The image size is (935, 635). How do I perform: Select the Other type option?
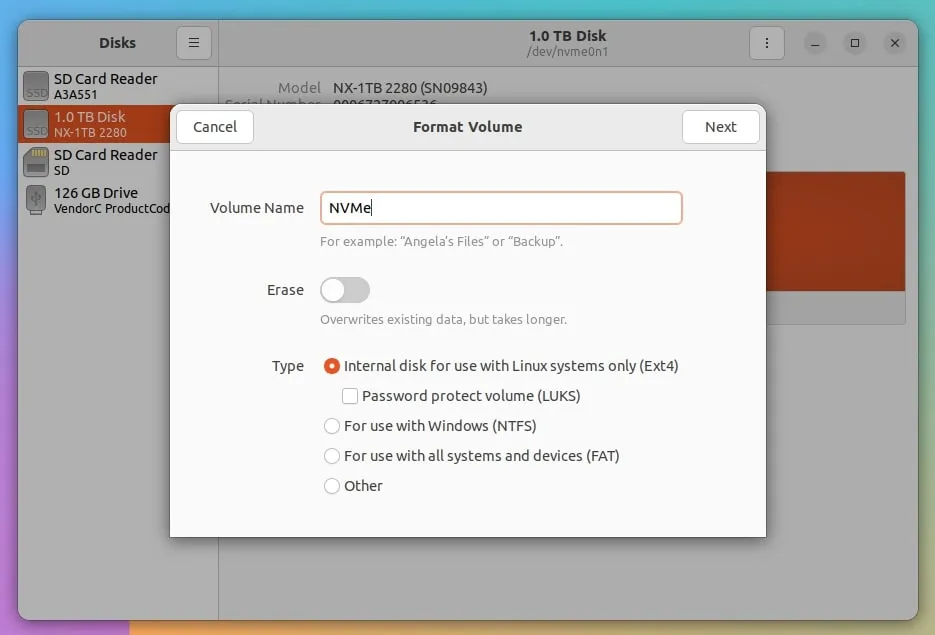point(332,486)
